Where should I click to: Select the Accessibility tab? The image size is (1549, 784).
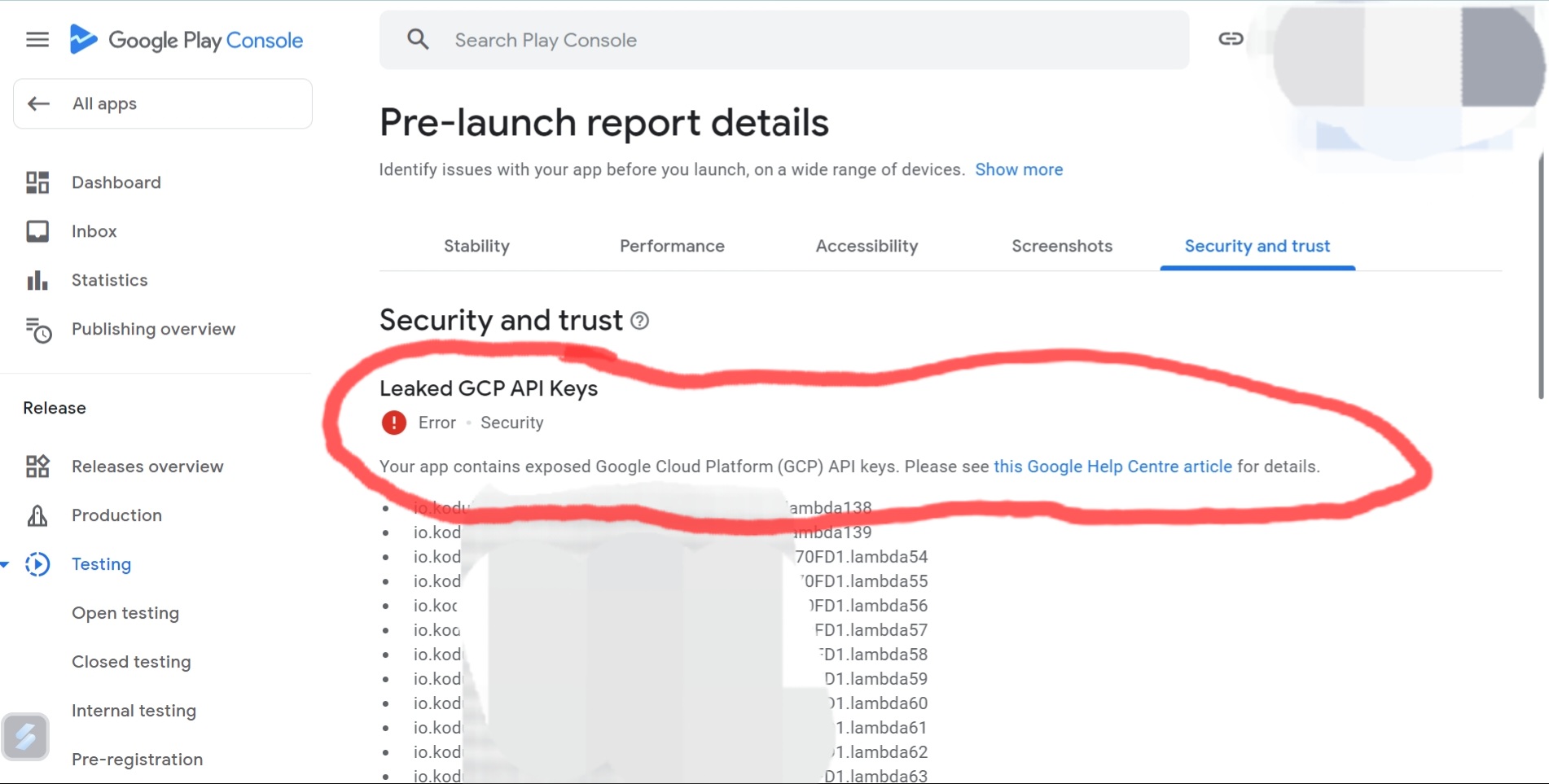pyautogui.click(x=867, y=246)
